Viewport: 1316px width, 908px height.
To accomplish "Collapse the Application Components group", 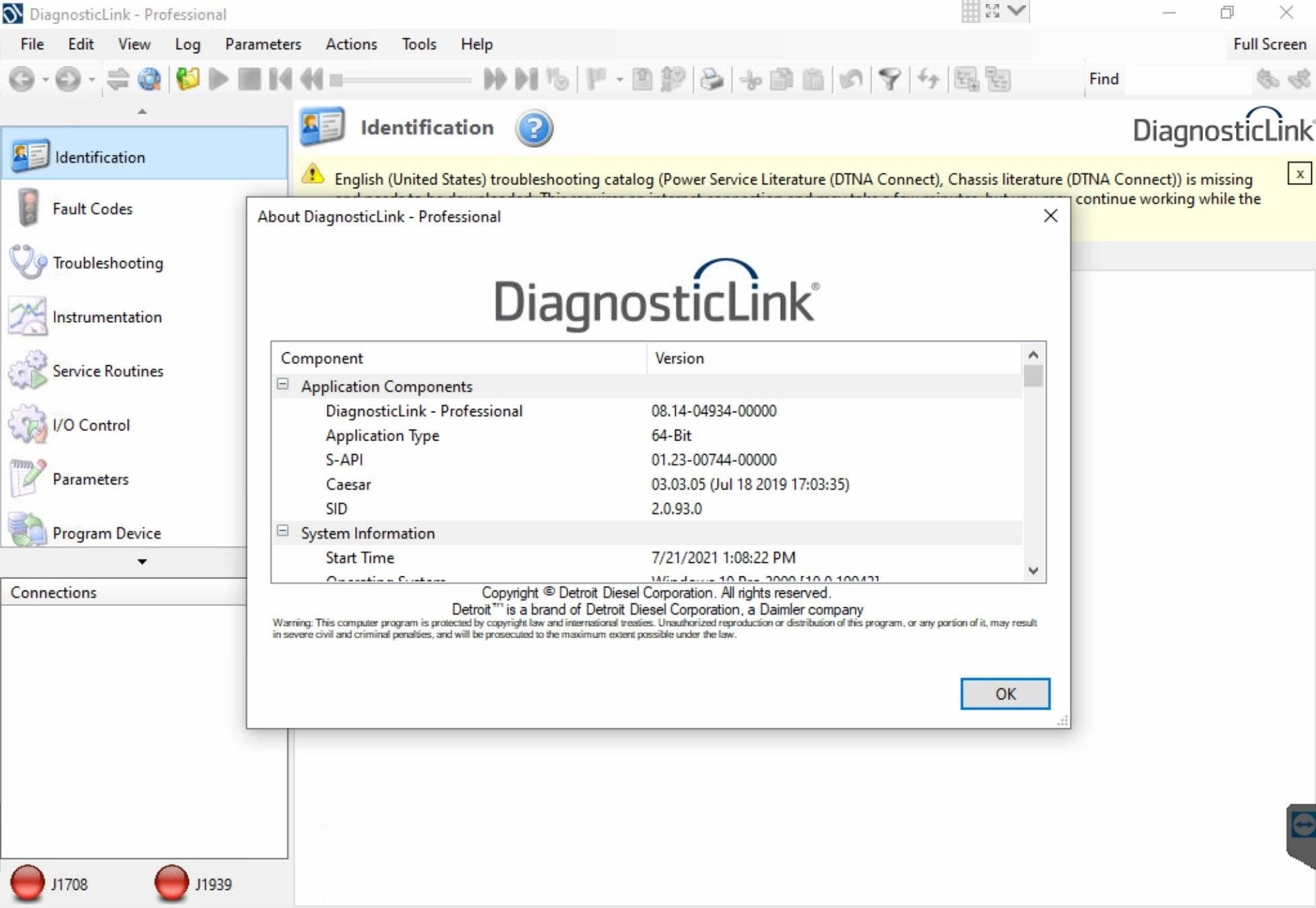I will [x=283, y=385].
